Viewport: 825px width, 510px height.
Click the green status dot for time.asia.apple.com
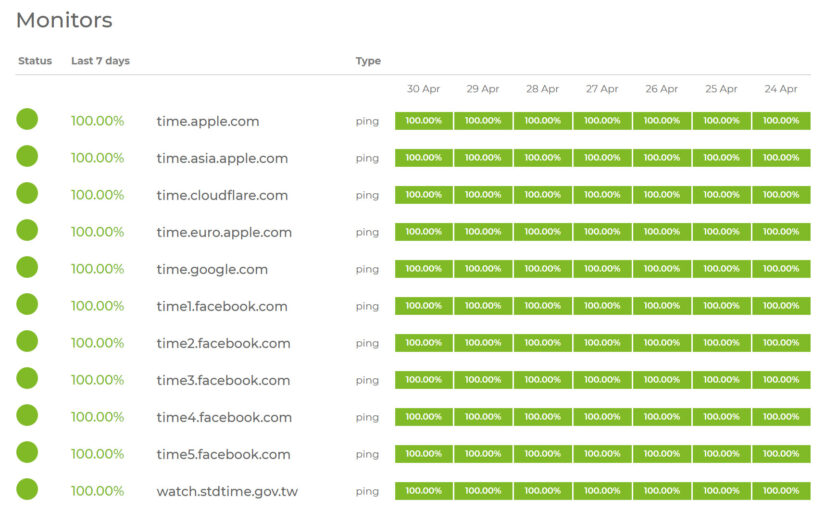tap(27, 156)
